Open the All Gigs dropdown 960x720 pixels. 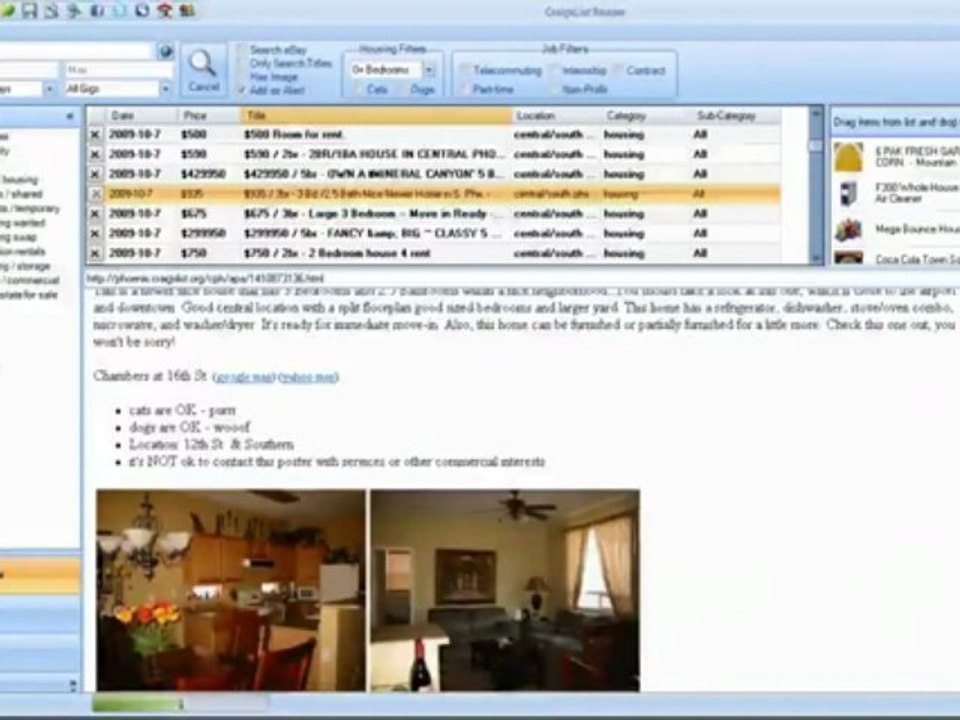(x=165, y=89)
